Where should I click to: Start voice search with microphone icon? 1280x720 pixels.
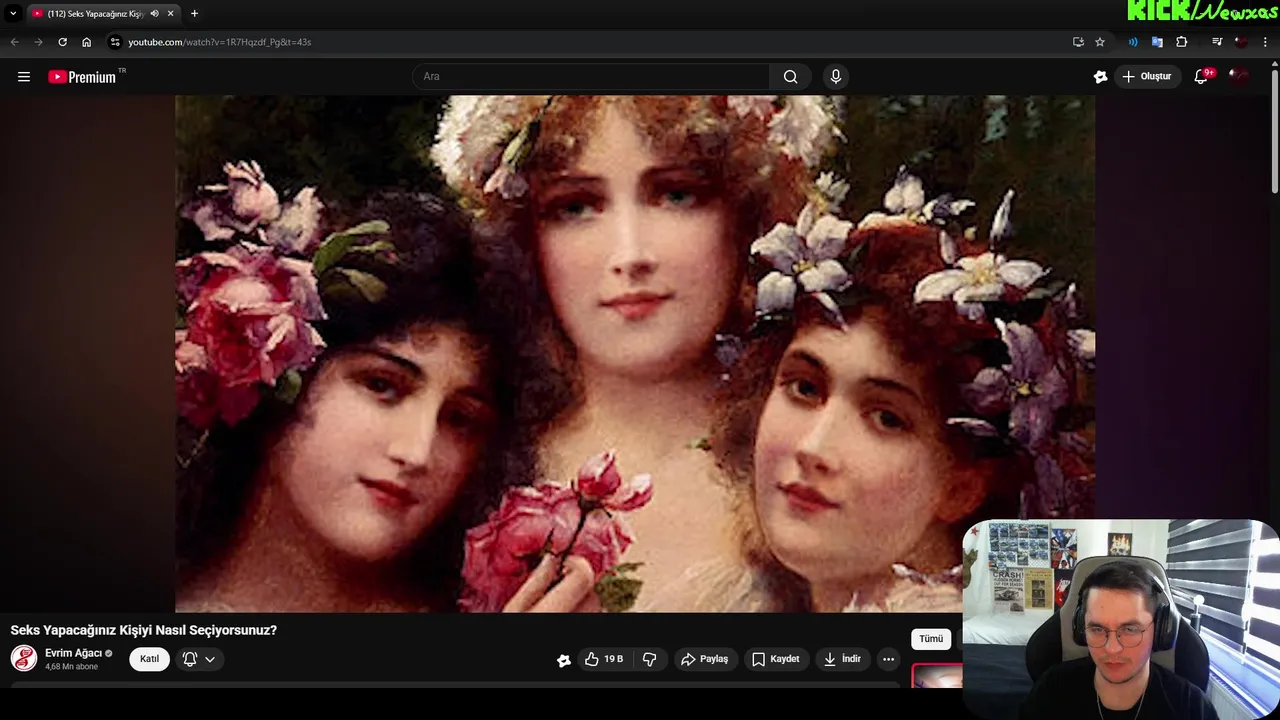(x=836, y=77)
